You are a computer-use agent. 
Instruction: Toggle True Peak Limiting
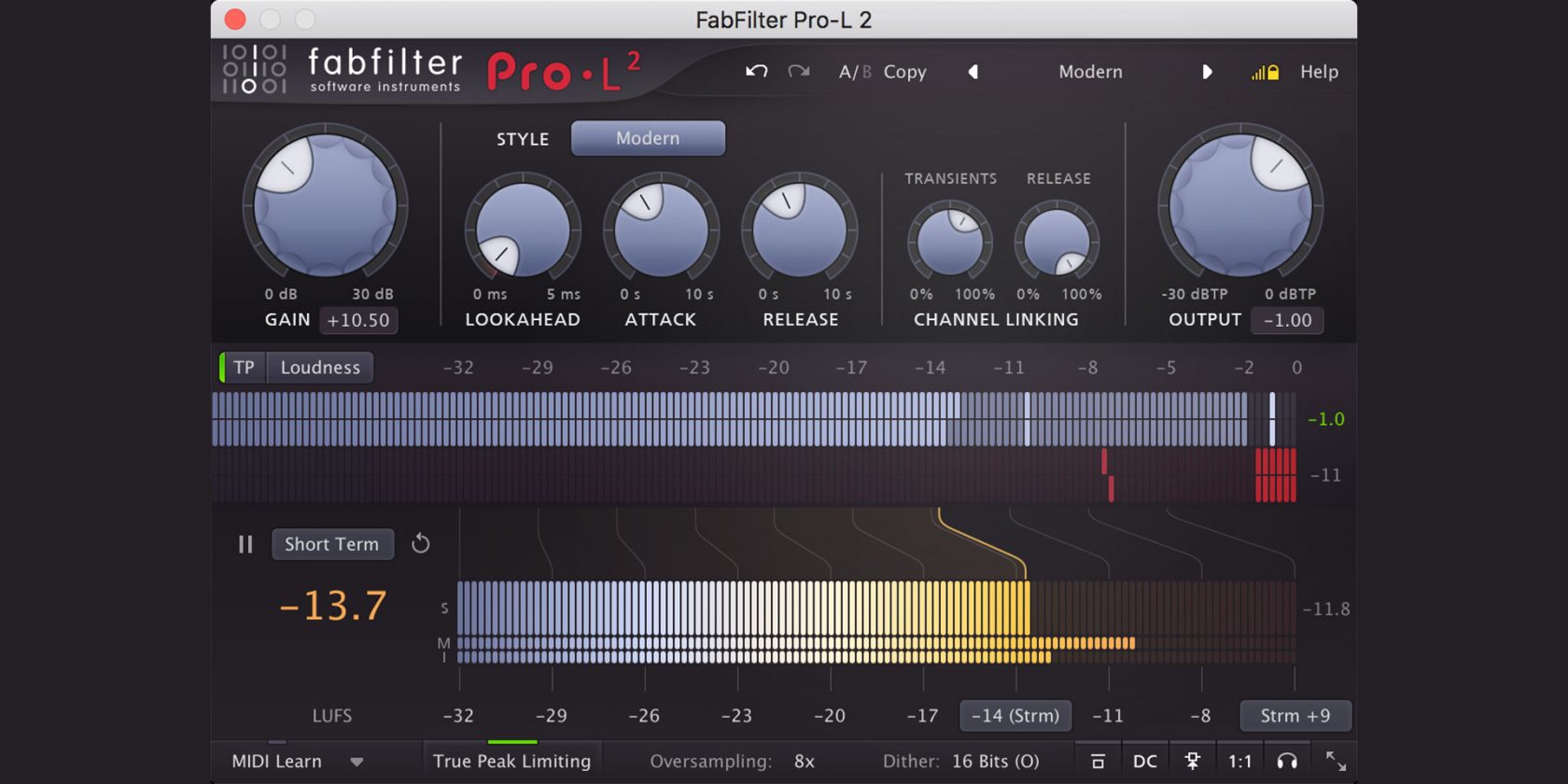pos(511,762)
